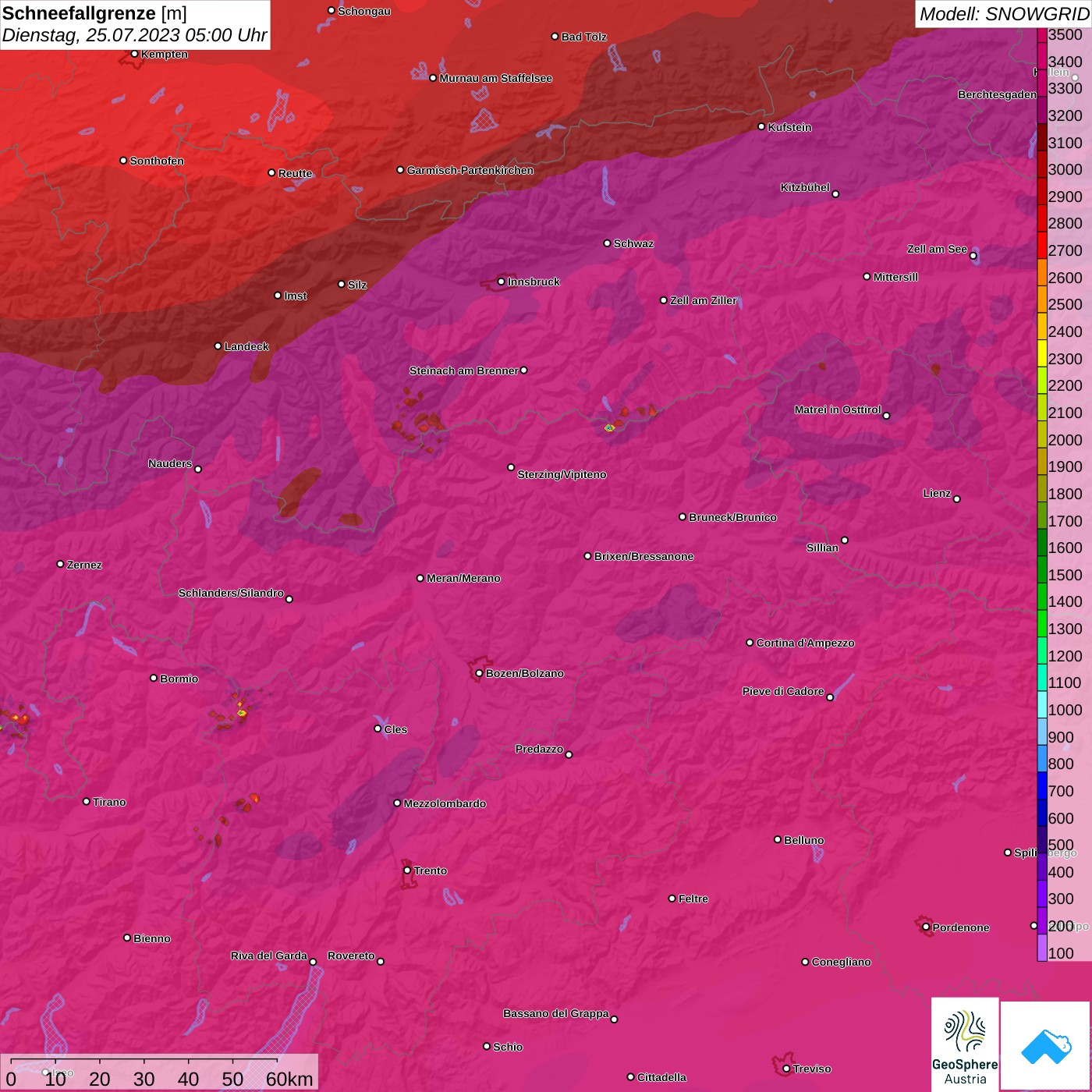Select the Cortina d'Ampezzo marker dot
Image resolution: width=1092 pixels, height=1092 pixels.
point(750,643)
